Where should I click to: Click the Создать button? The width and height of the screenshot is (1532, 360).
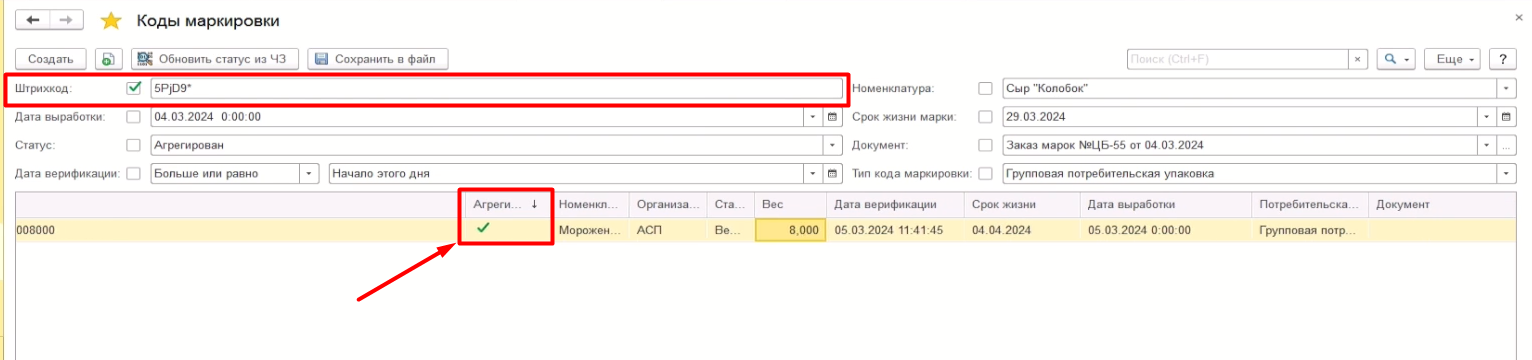50,59
